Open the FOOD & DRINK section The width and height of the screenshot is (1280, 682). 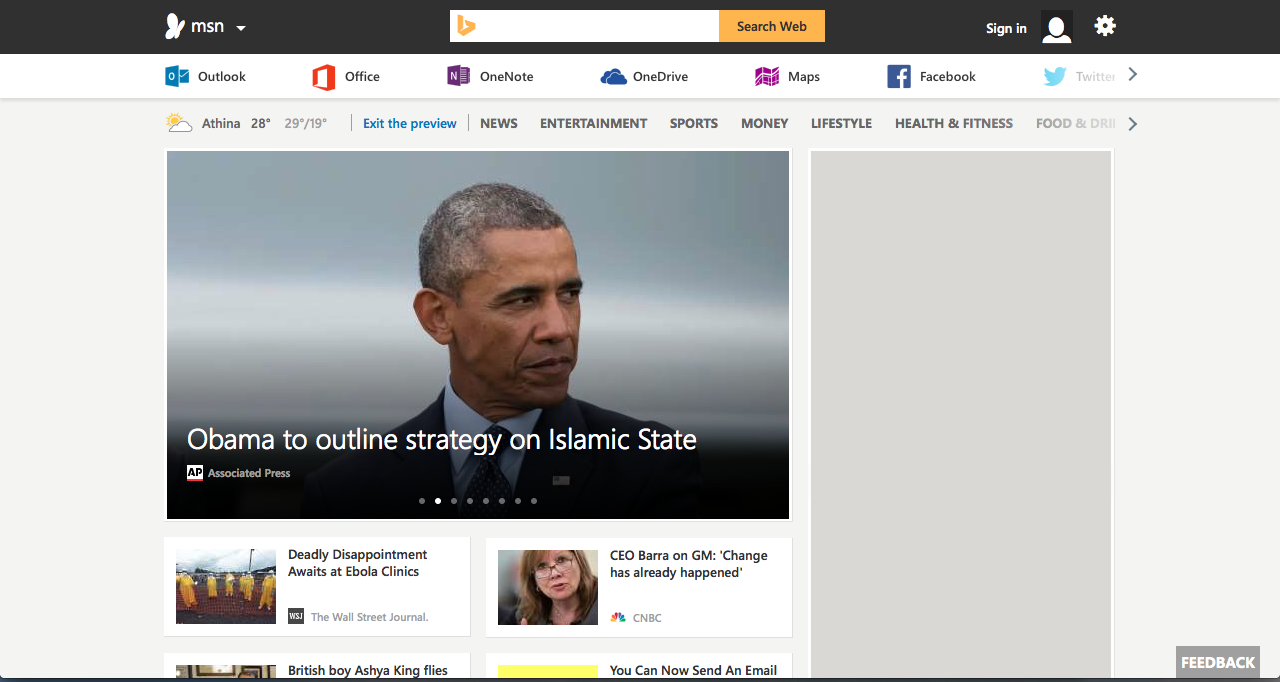pyautogui.click(x=1076, y=123)
